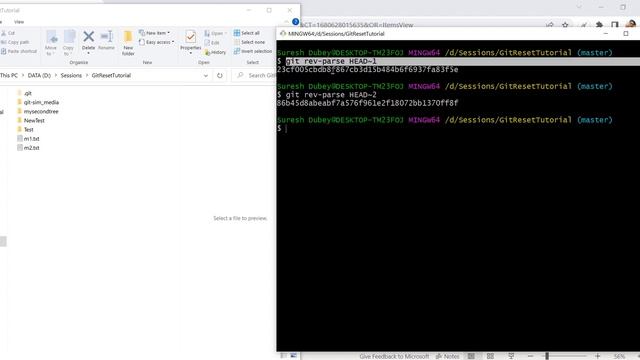640x360 pixels.
Task: Select the .git folder
Action: tap(24, 93)
